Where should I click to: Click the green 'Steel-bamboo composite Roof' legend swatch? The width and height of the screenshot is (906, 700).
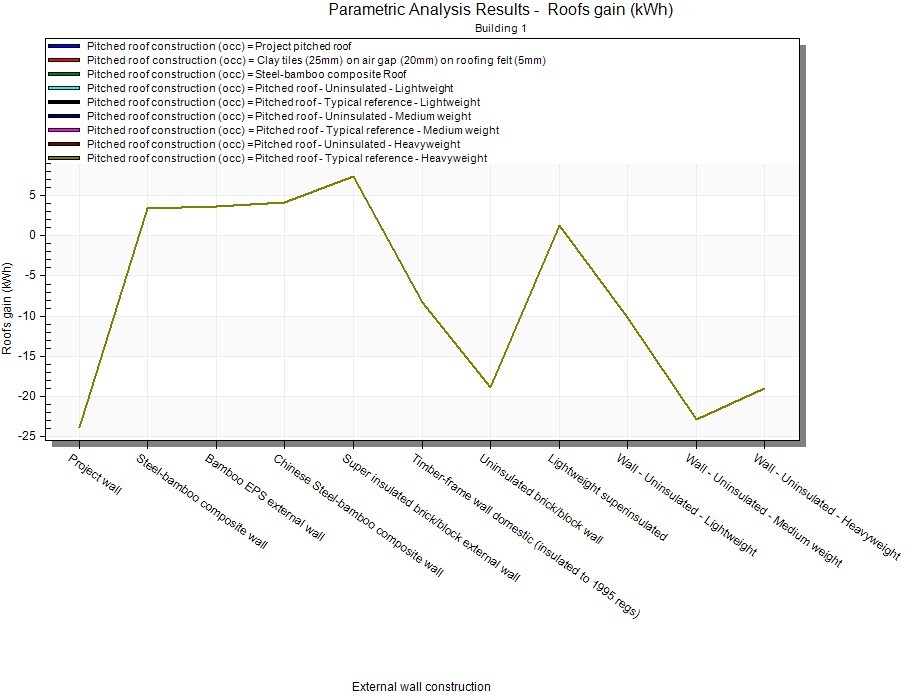tap(64, 74)
